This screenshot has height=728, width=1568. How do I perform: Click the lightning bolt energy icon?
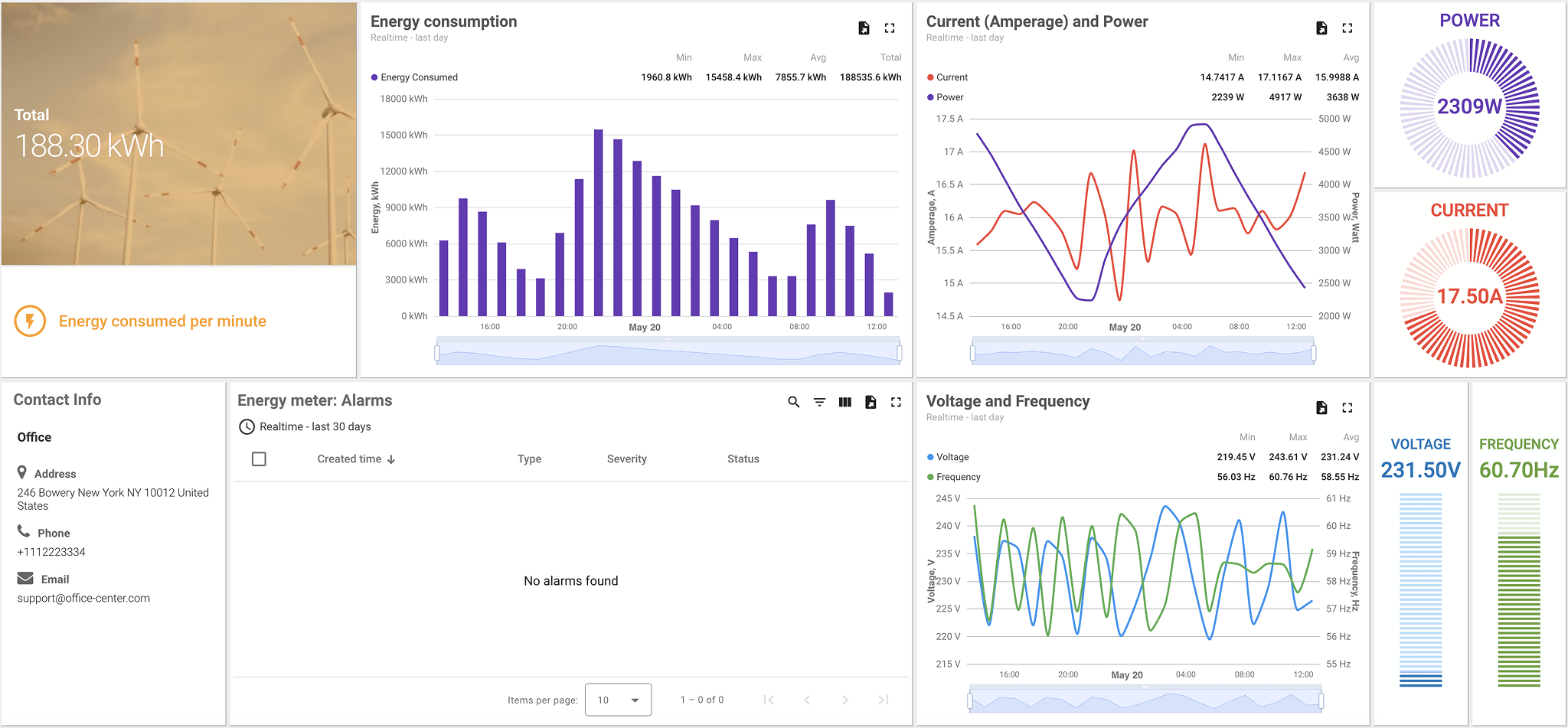tap(29, 321)
